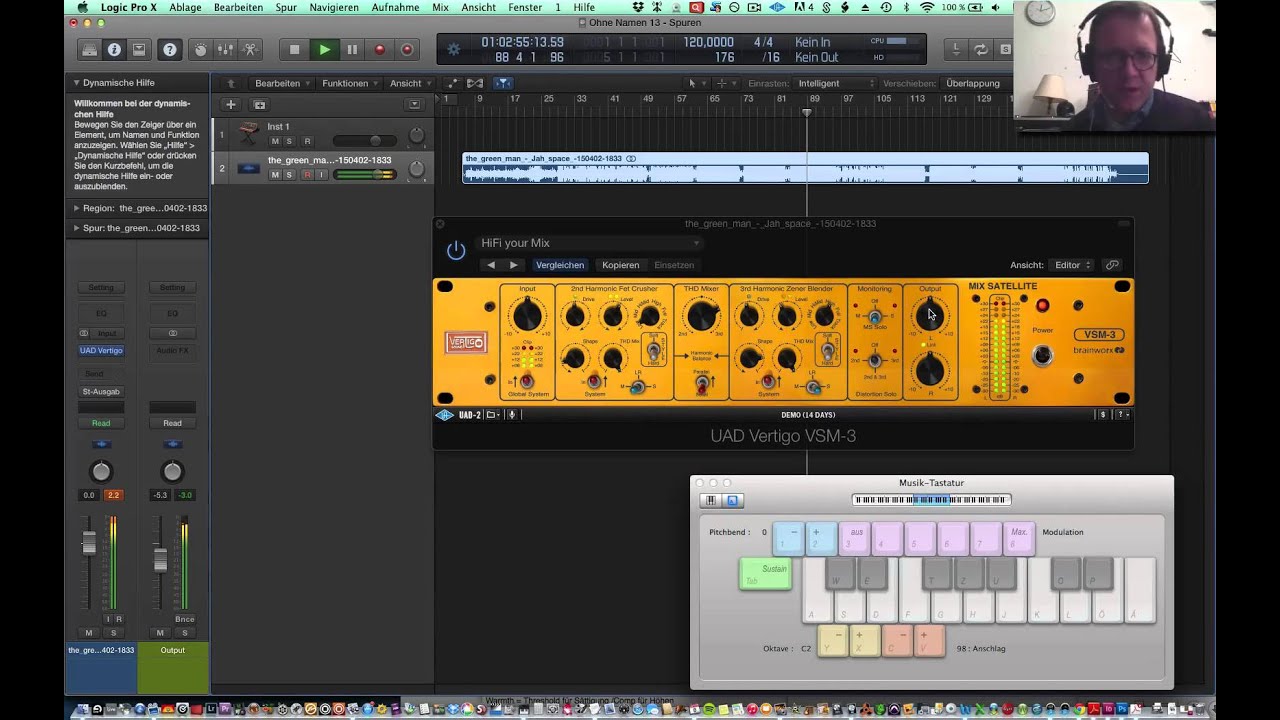Switch Musik-Tastatur to piano keys view

711,500
